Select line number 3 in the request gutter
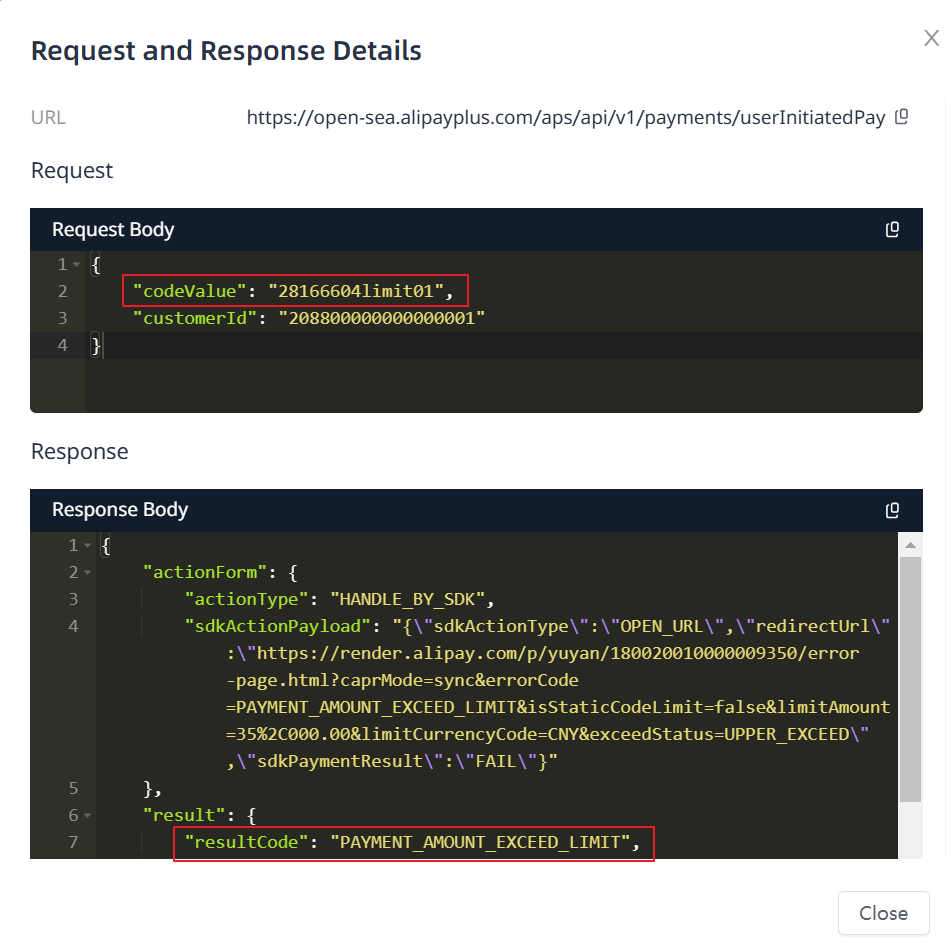Image resolution: width=946 pixels, height=948 pixels. coord(63,318)
